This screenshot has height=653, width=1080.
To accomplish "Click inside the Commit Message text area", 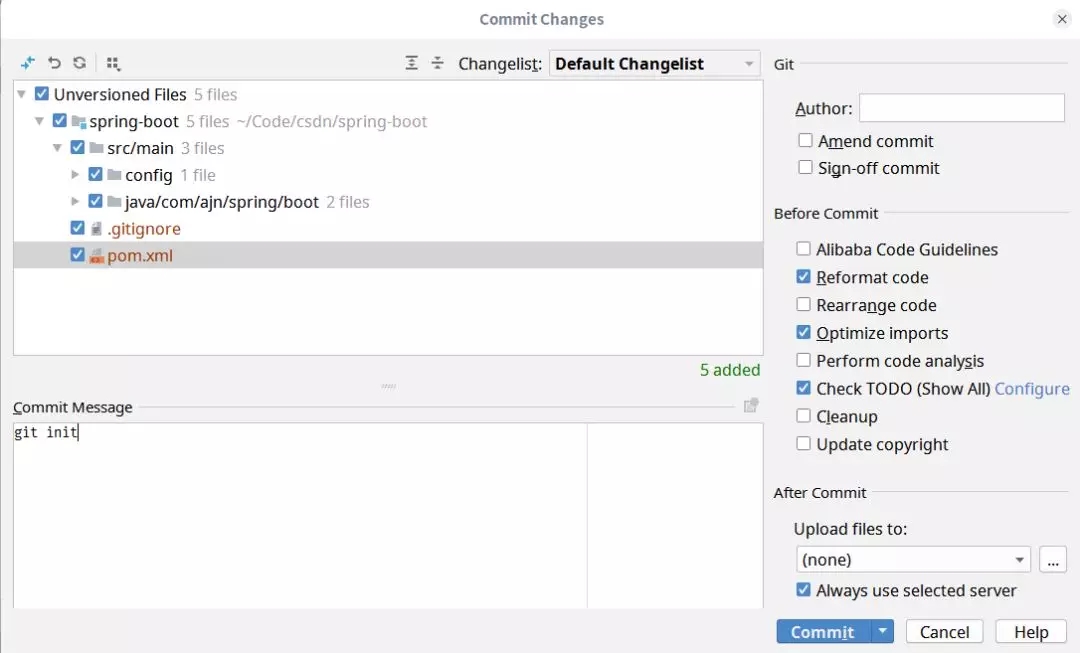I will coord(388,517).
